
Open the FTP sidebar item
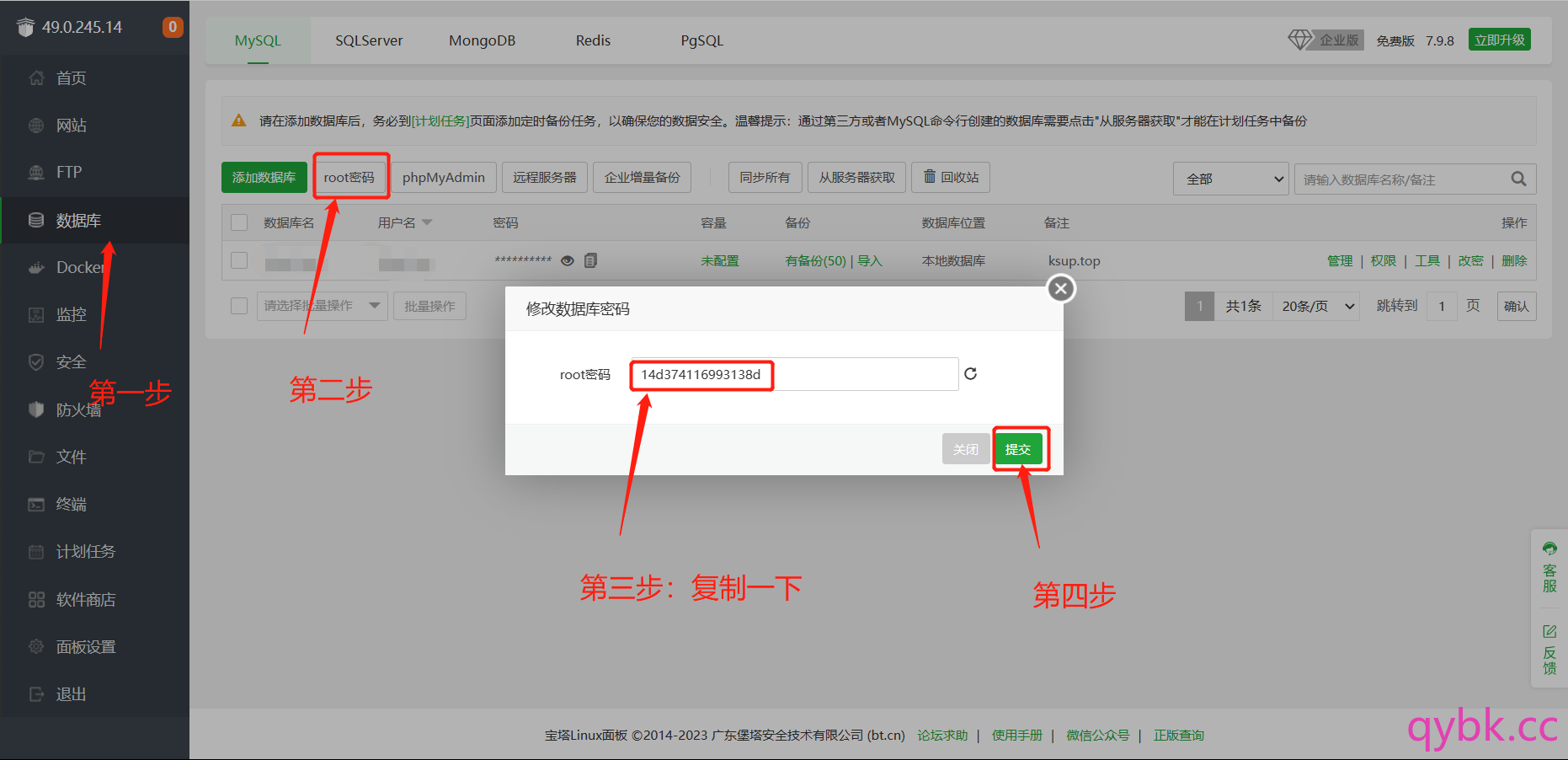(x=94, y=172)
